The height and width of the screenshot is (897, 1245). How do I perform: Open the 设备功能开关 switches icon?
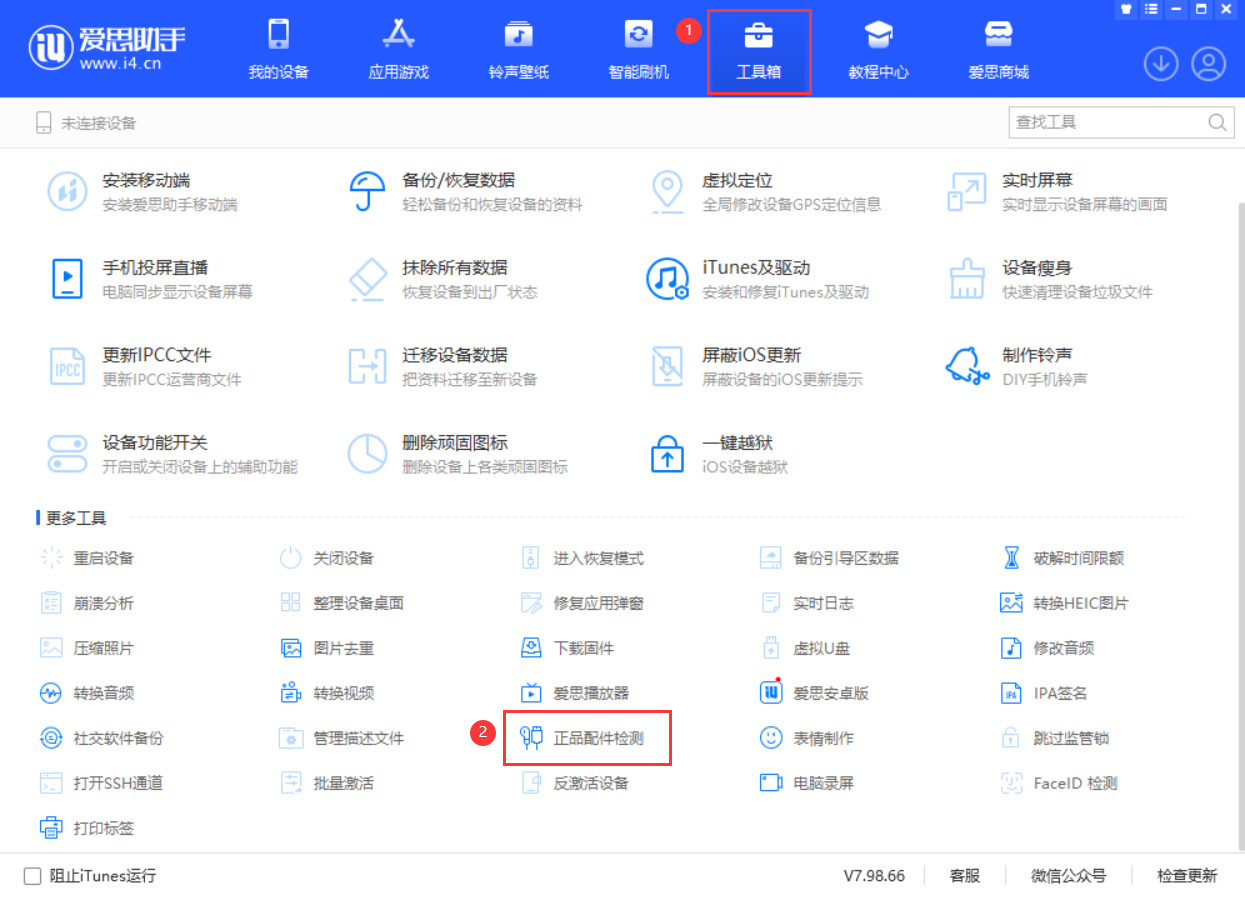pos(68,453)
